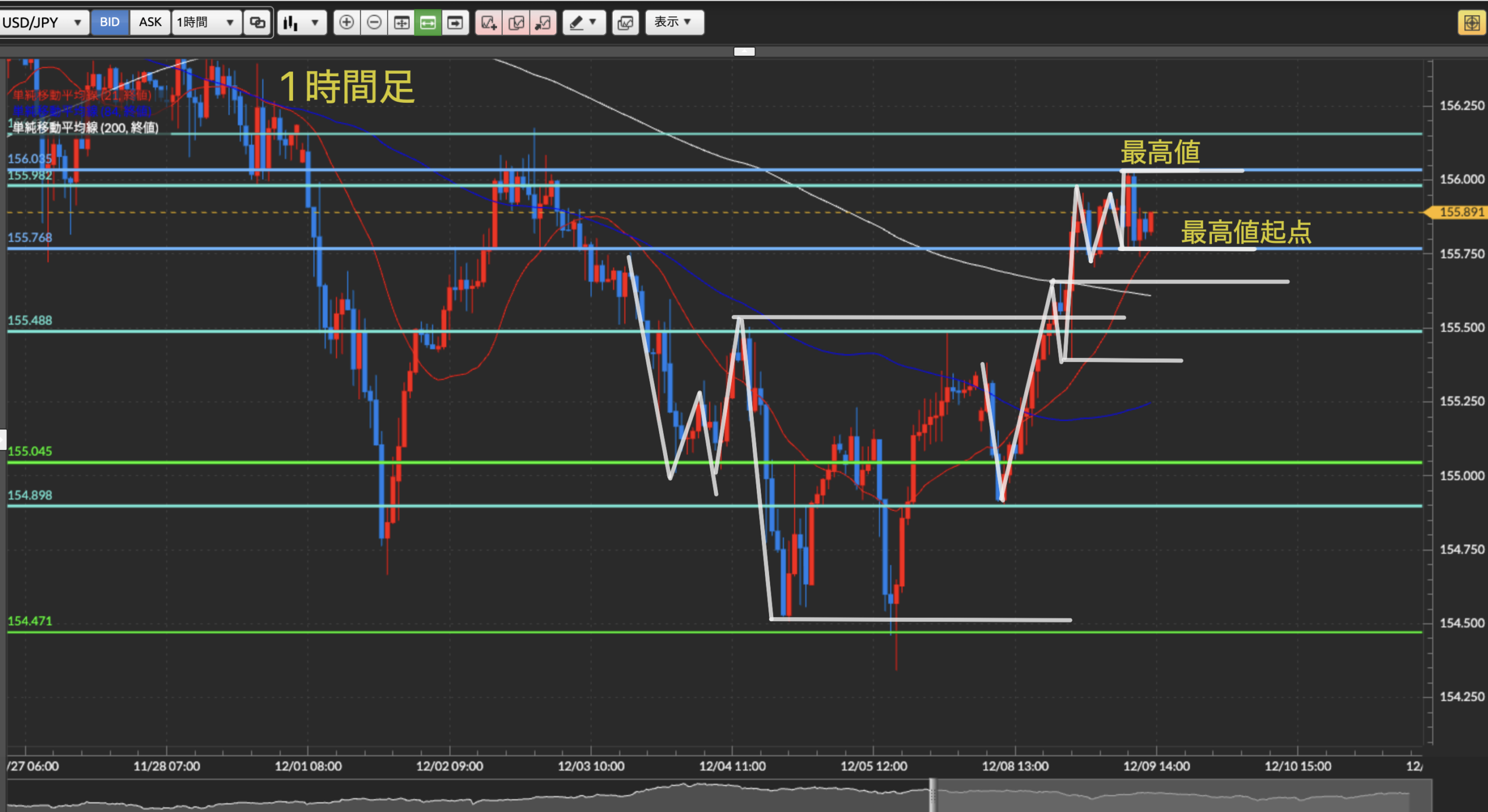
Task: Toggle the green fit-width button
Action: [x=428, y=23]
